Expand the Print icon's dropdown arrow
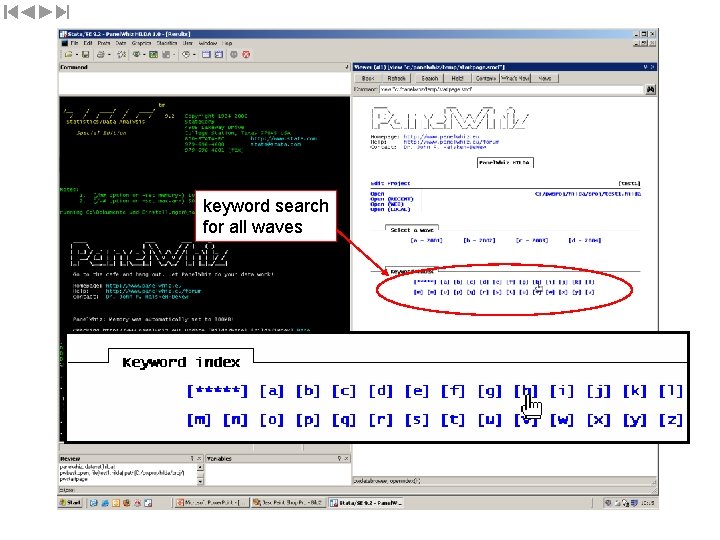Image resolution: width=720 pixels, height=540 pixels. click(x=109, y=55)
